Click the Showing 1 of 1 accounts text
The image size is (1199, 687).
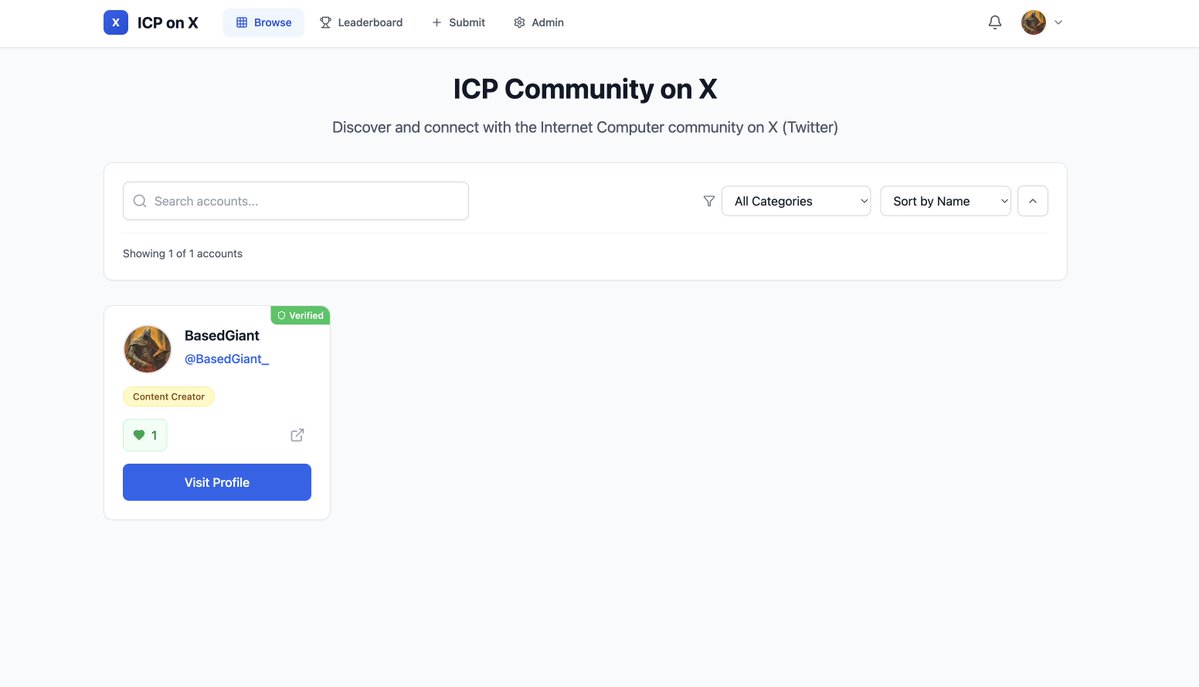[183, 253]
